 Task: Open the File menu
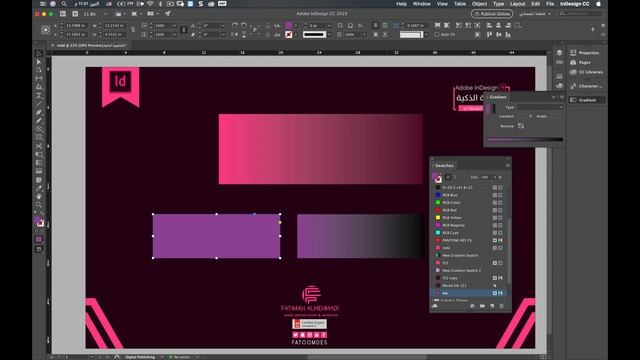coord(550,4)
